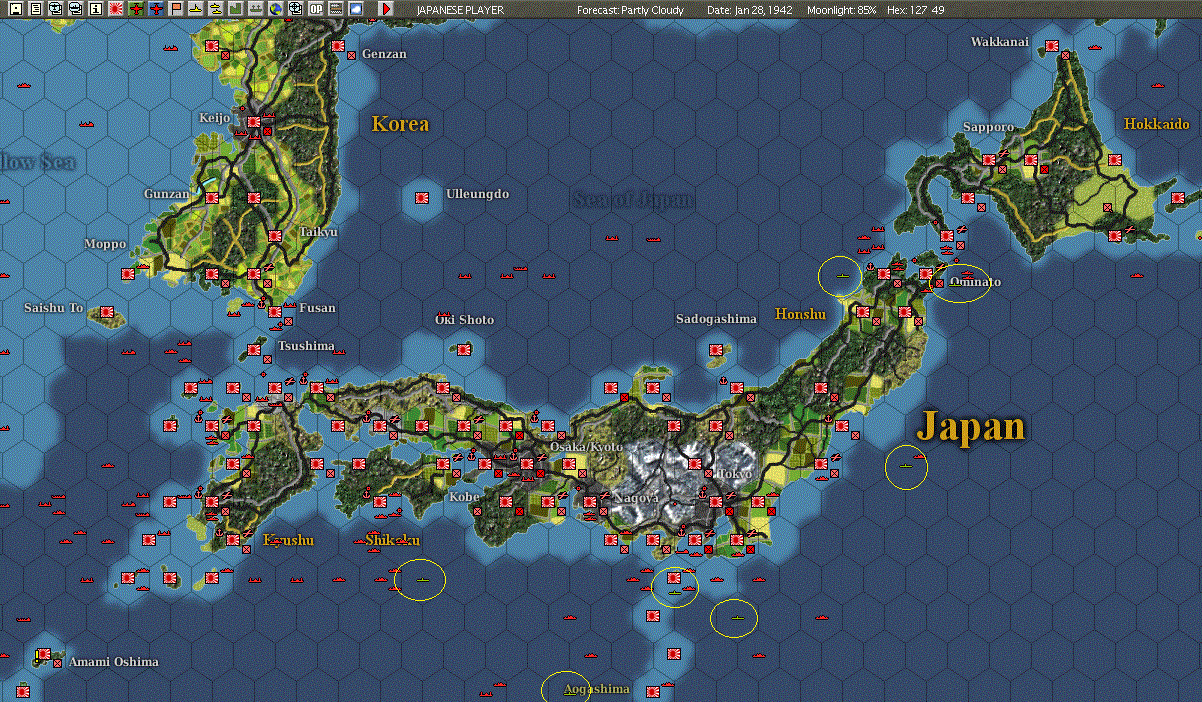Click the Date: Jan 28, 1942 status
Image resolution: width=1202 pixels, height=702 pixels.
click(749, 10)
